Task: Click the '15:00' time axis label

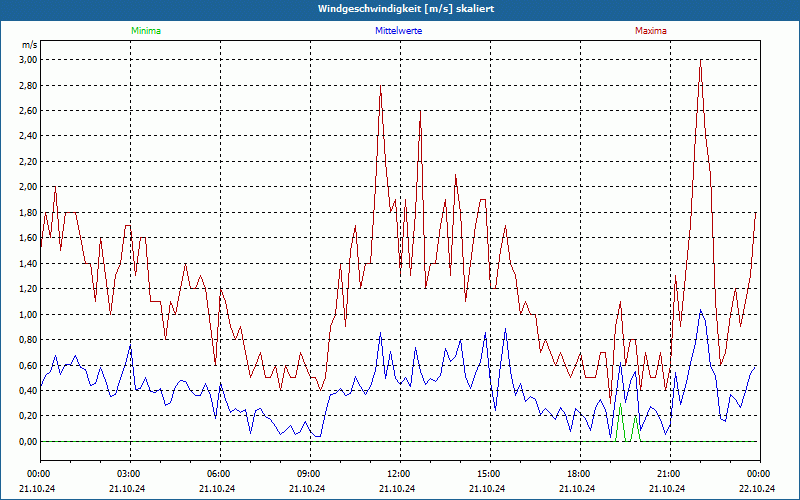Action: point(490,474)
